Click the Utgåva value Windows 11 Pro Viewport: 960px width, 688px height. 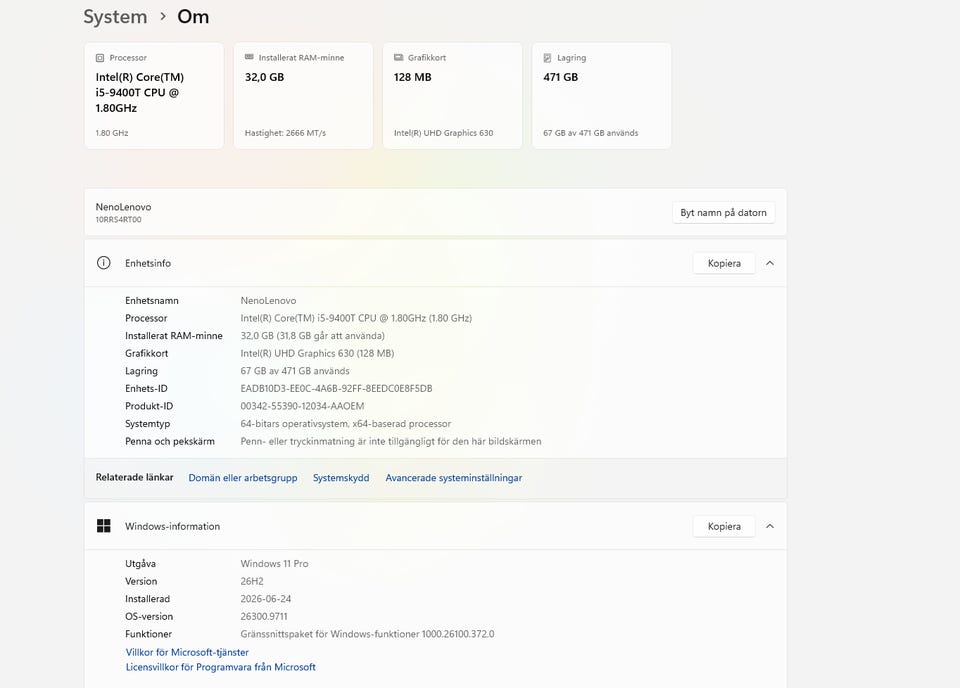274,564
